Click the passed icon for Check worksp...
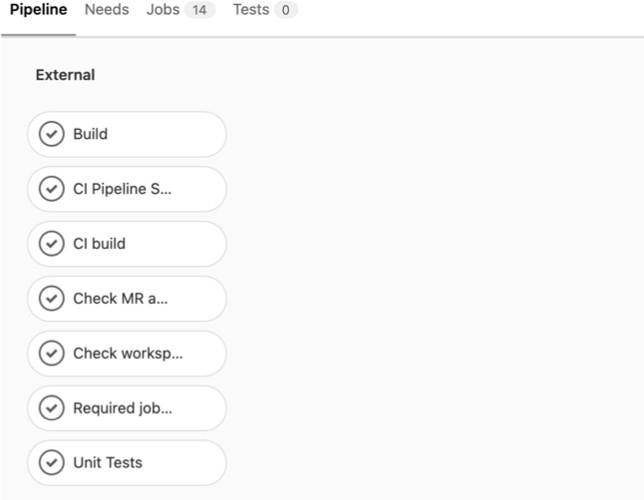 (51, 353)
